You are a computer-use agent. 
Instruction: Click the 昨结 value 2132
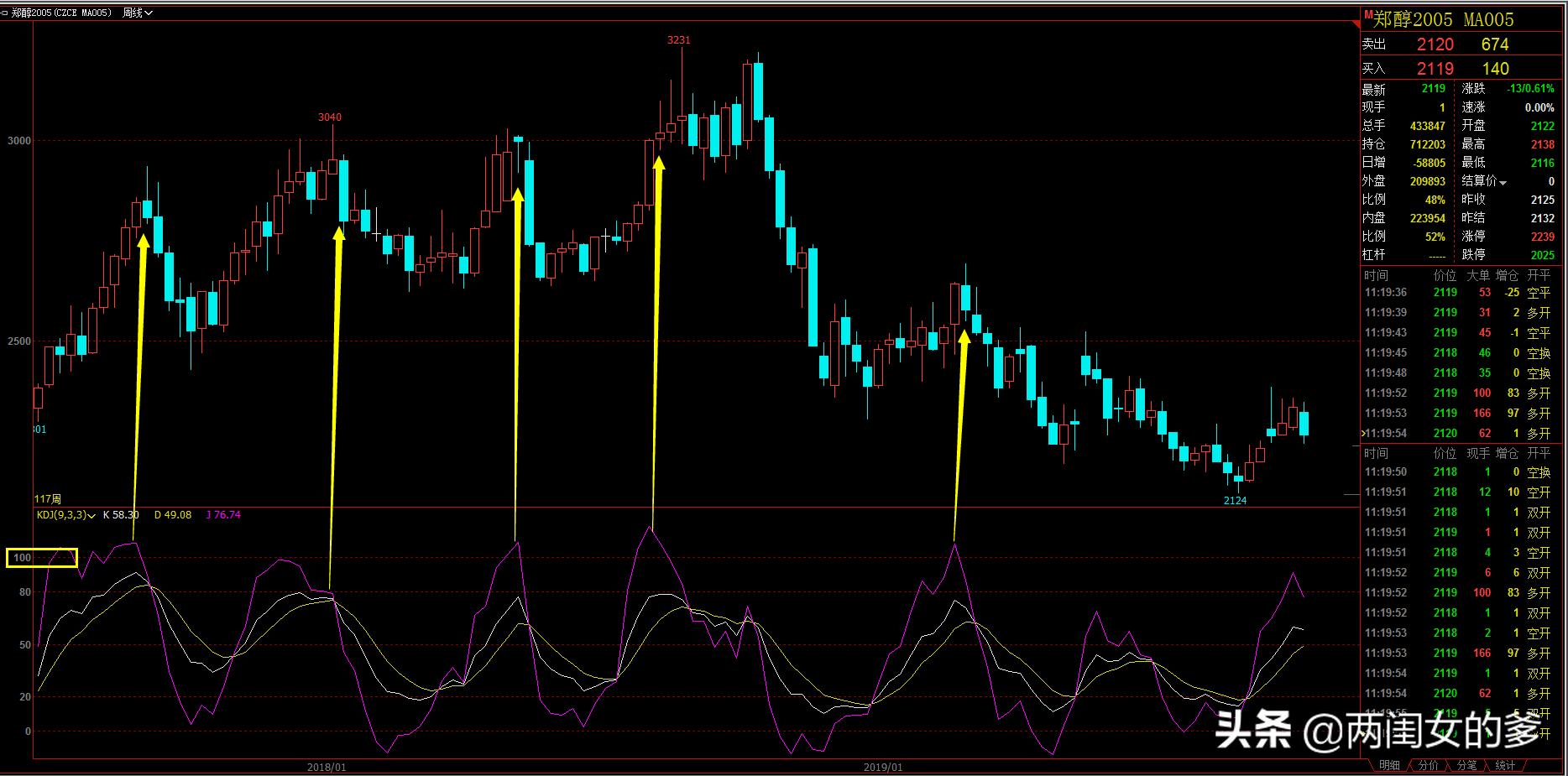pyautogui.click(x=1543, y=218)
